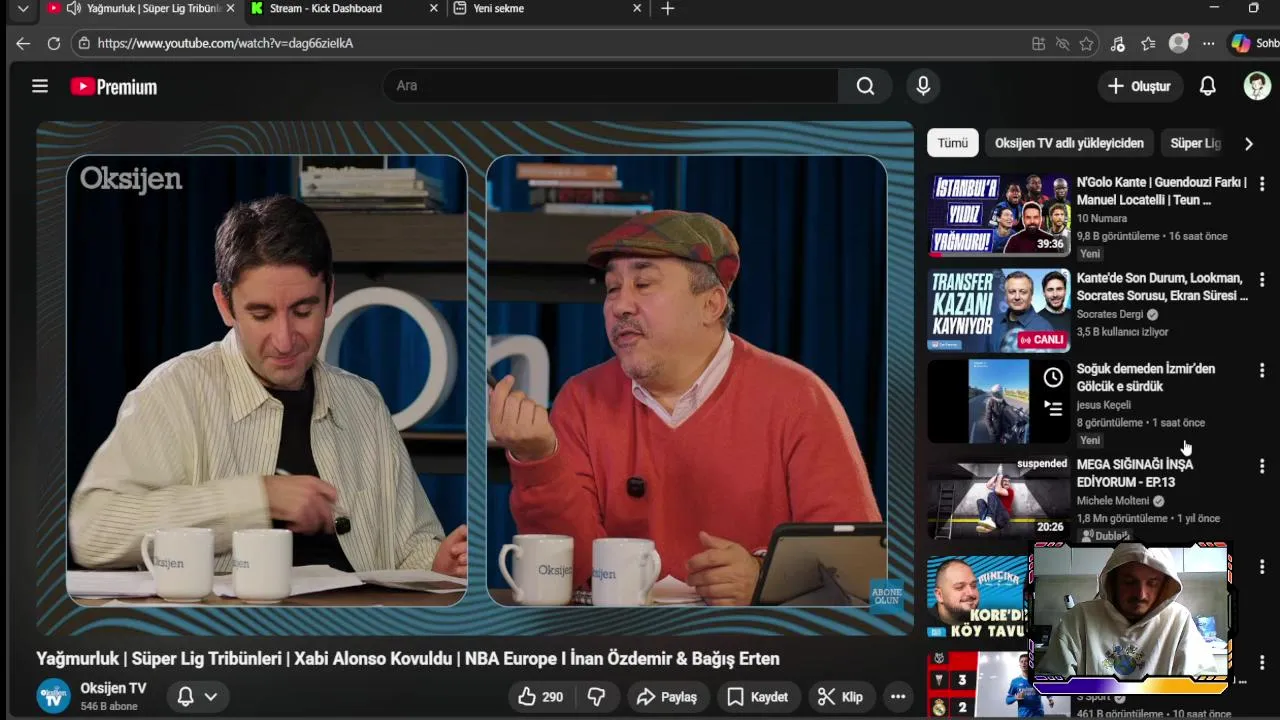1280x720 pixels.
Task: Open MEGA SIĞINAĞI video thumbnail
Action: [x=999, y=497]
